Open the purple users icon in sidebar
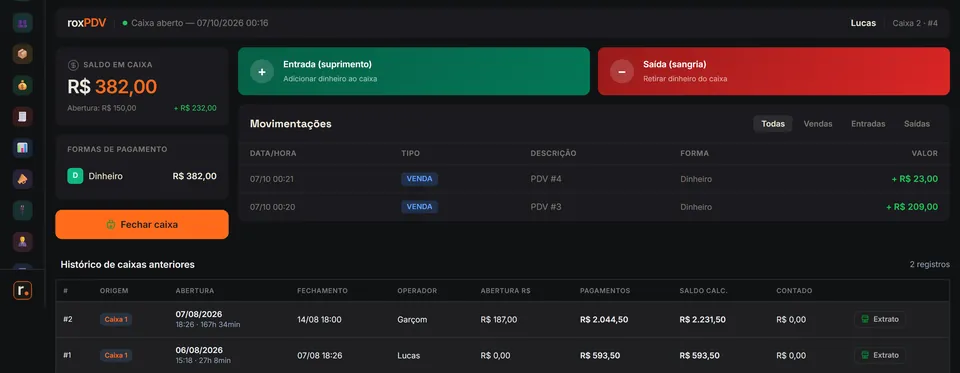Image resolution: width=960 pixels, height=373 pixels. click(23, 23)
